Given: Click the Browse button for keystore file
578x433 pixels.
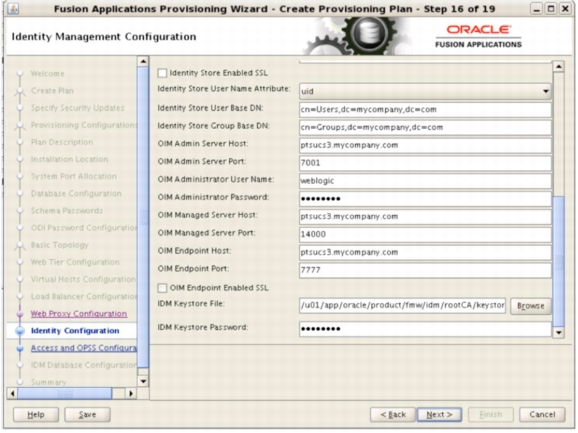Looking at the screenshot, I should [530, 306].
